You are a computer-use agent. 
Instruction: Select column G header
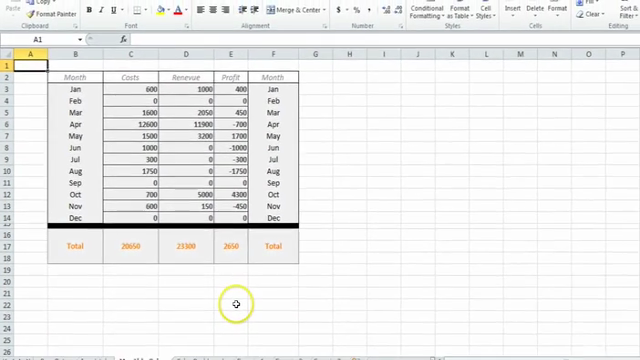(316, 54)
